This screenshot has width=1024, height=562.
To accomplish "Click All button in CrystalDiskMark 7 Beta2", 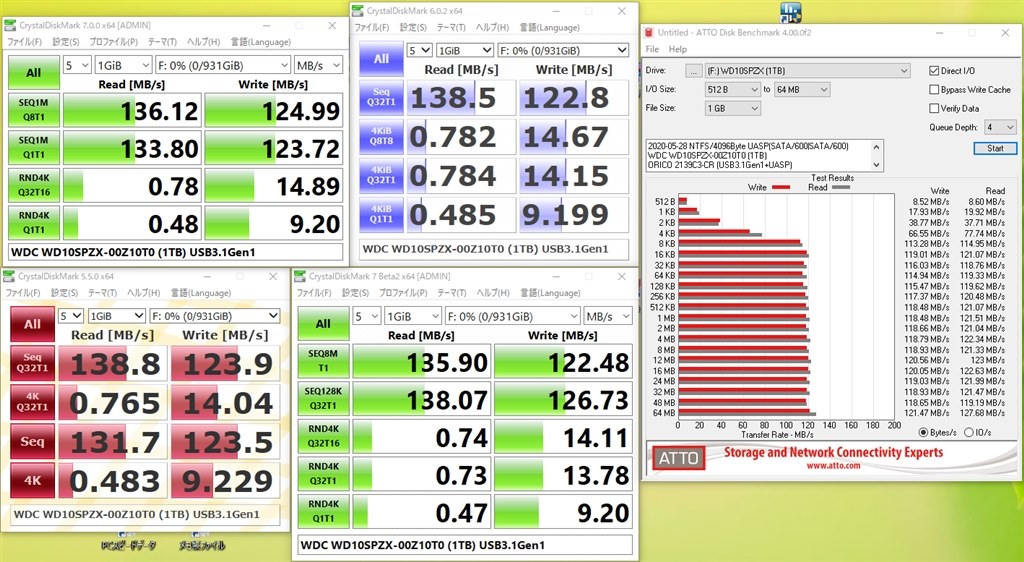I will 323,324.
